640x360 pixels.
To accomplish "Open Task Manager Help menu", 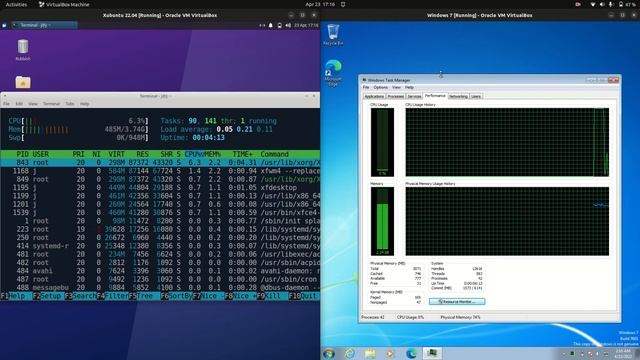I will pyautogui.click(x=409, y=87).
